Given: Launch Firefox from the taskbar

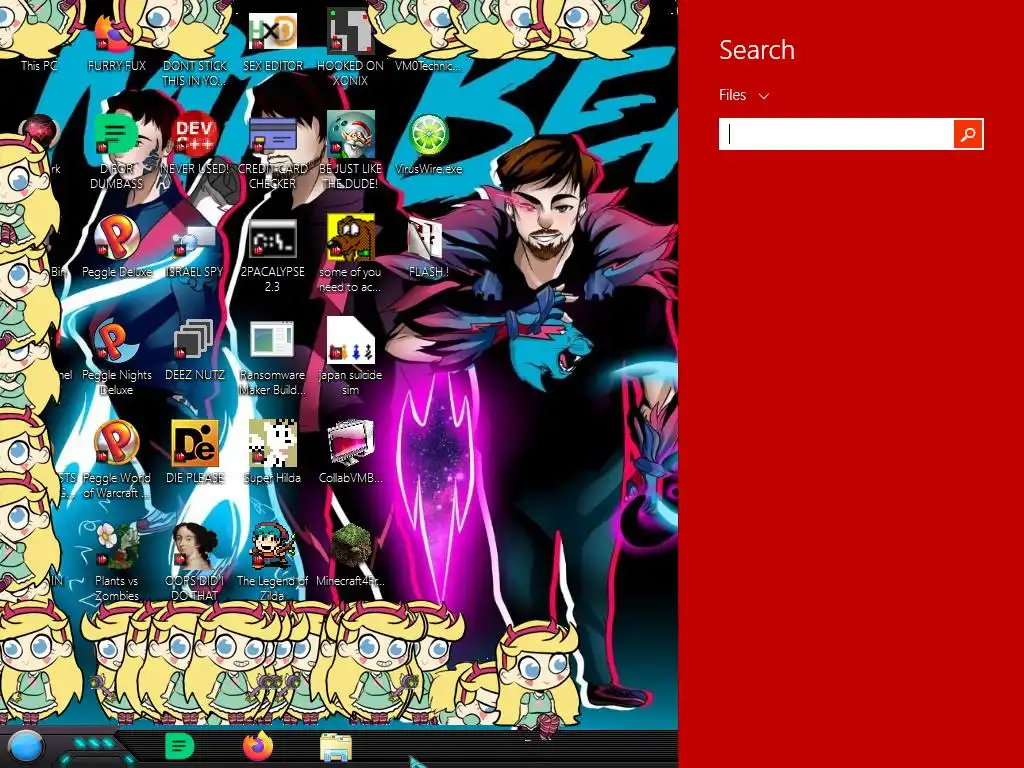Looking at the screenshot, I should 258,746.
